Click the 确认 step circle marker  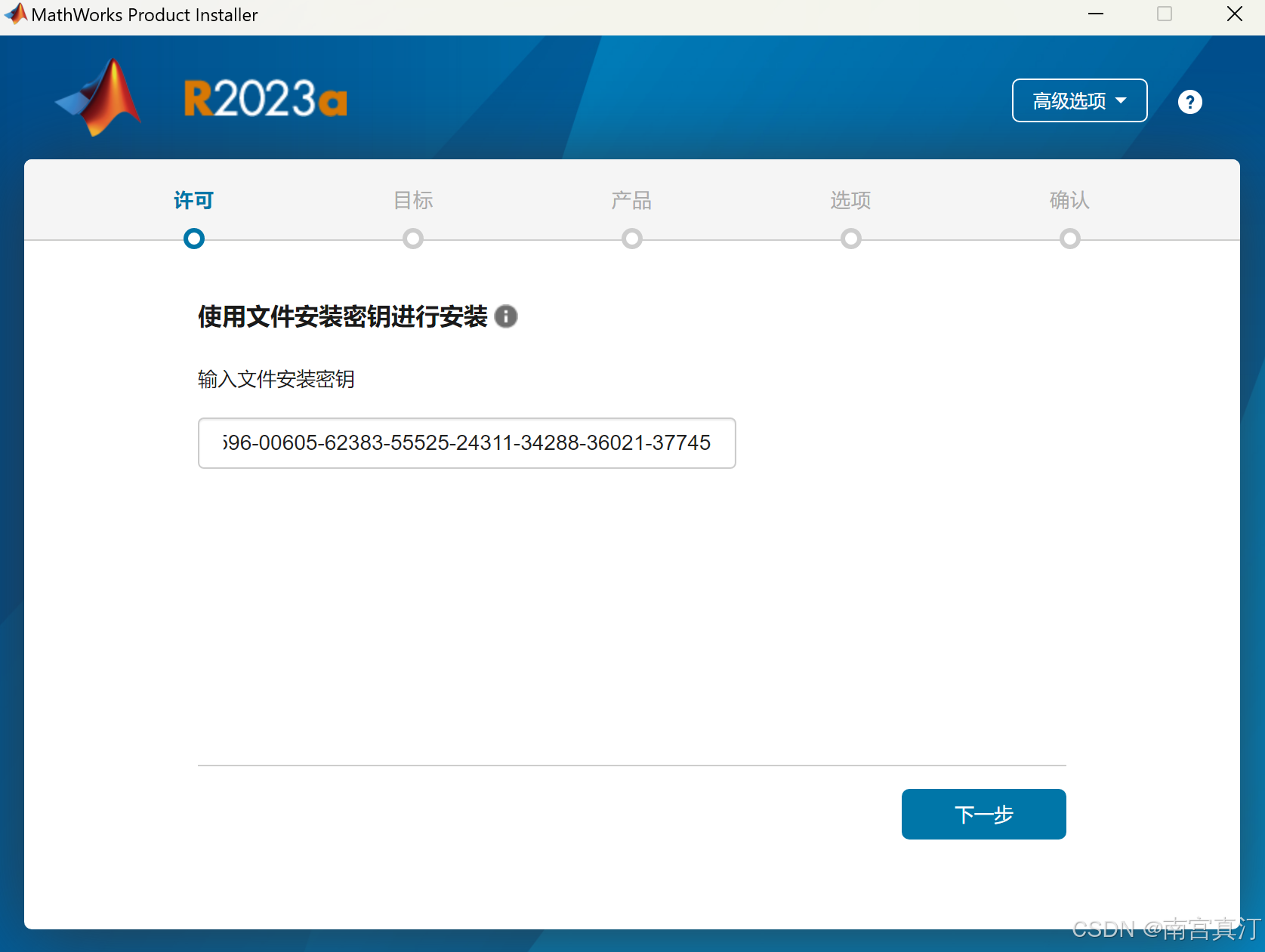coord(1070,239)
